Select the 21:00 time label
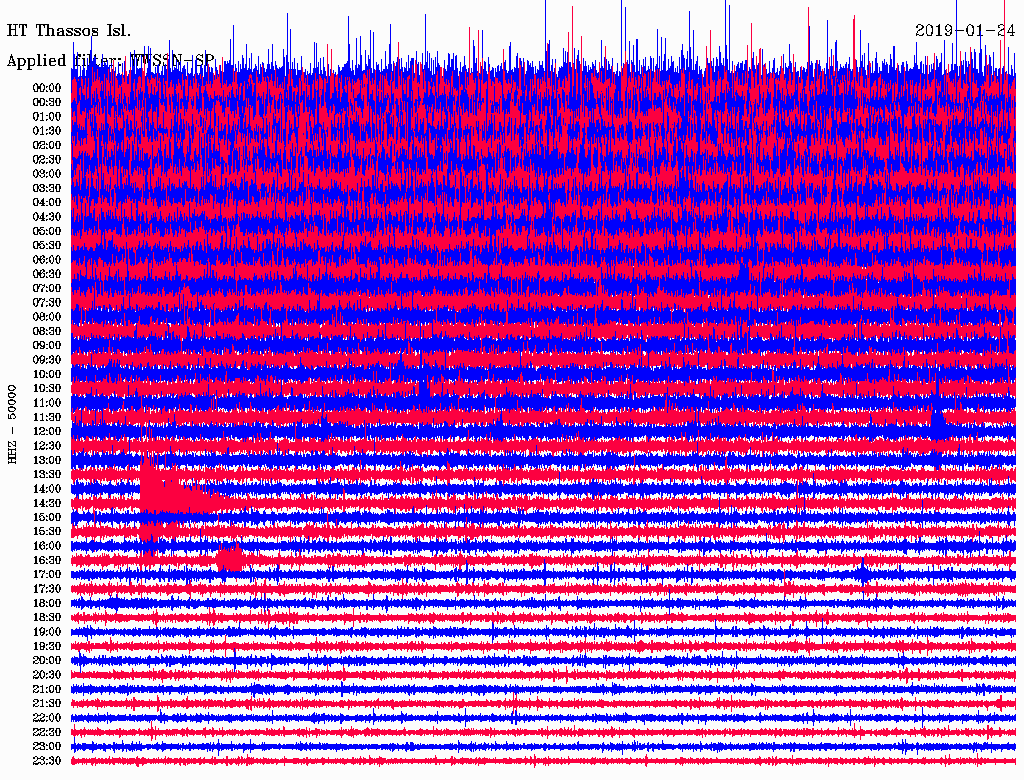Viewport: 1024px width, 780px height. coord(47,689)
